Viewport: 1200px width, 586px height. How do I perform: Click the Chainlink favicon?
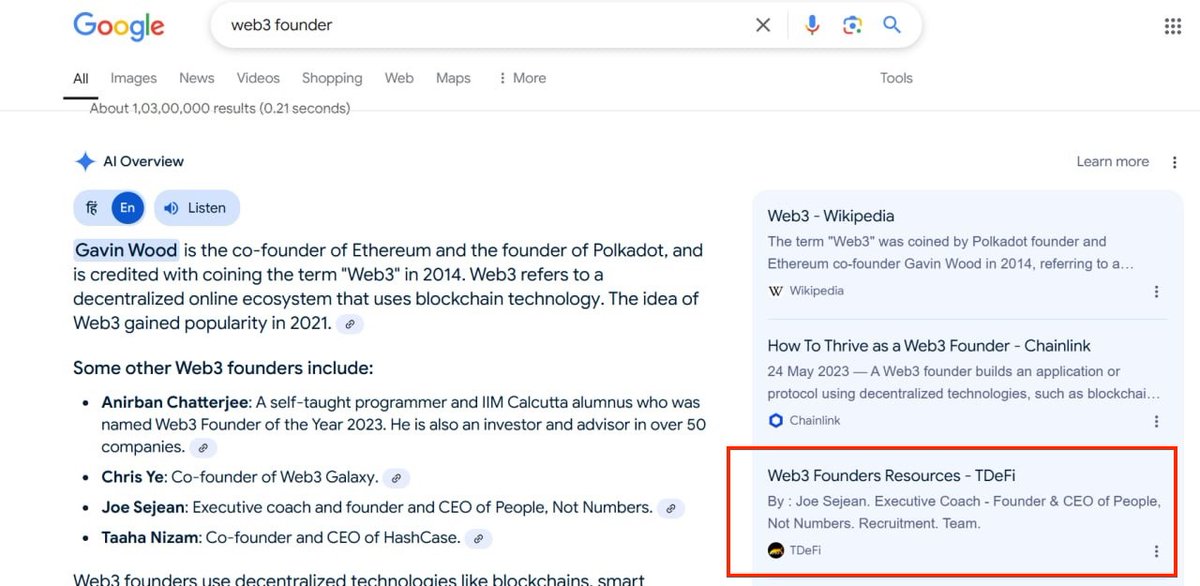[x=775, y=420]
